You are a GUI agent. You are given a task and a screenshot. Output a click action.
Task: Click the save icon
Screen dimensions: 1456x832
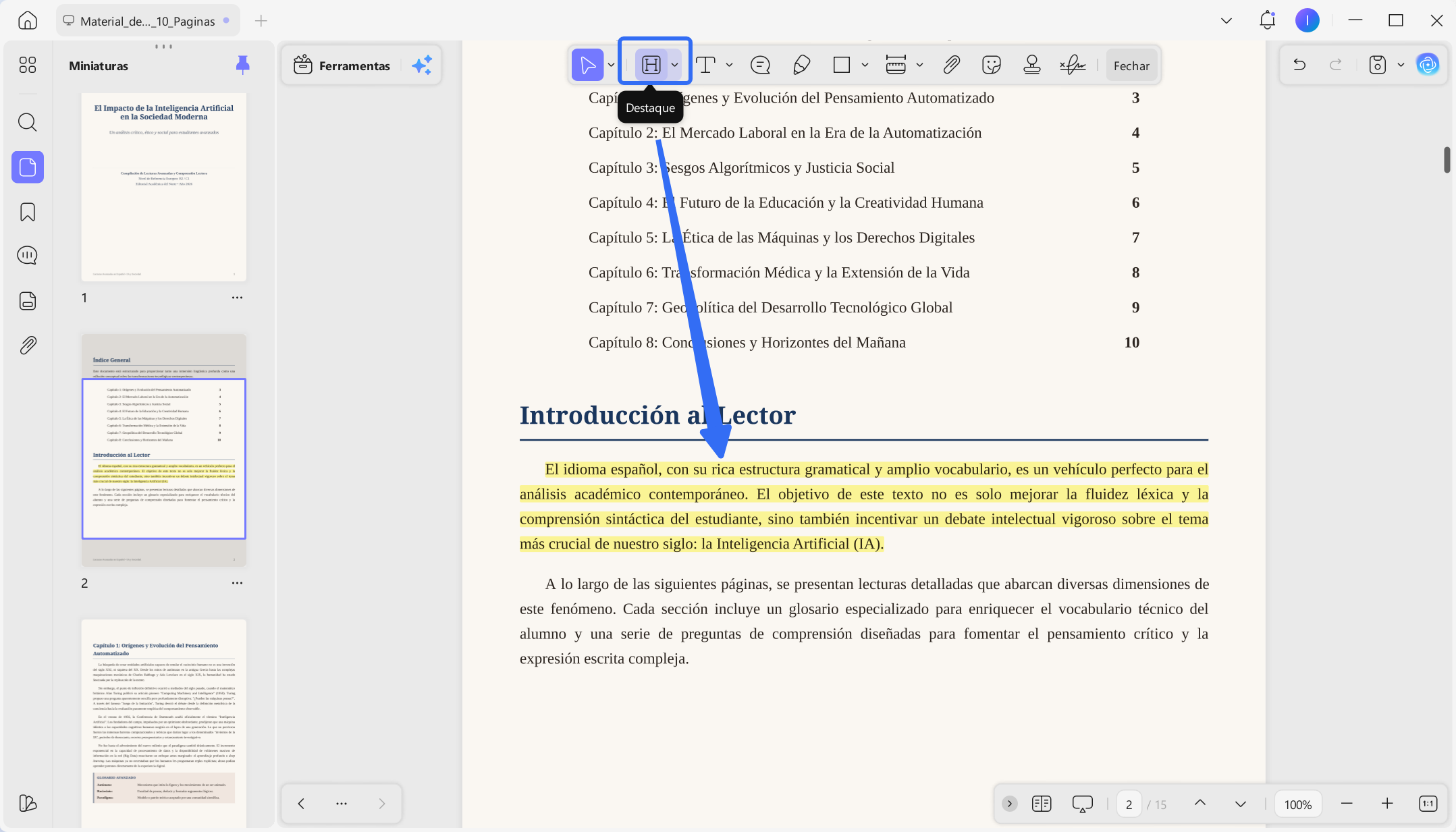click(1378, 65)
